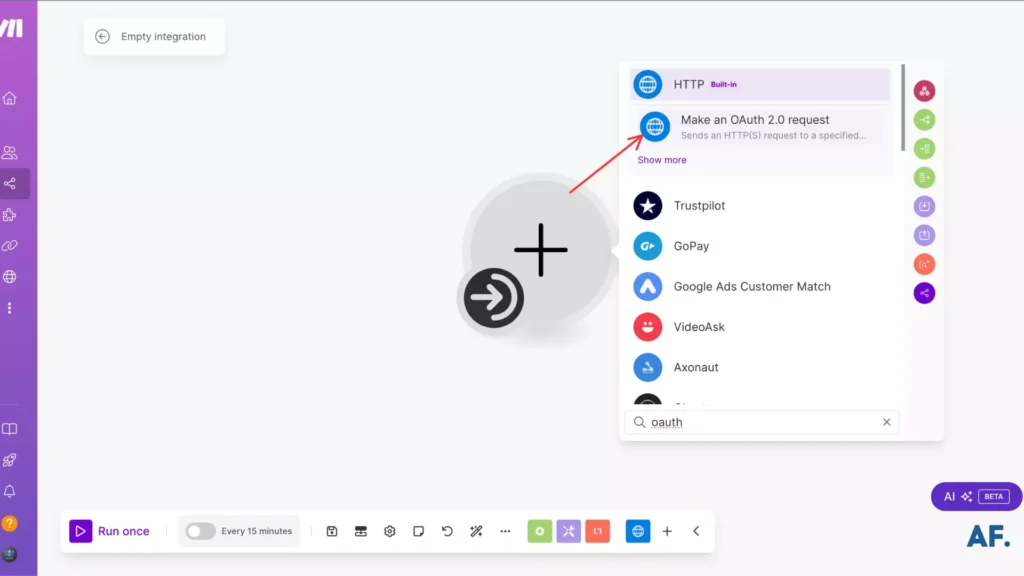Click the Undo arrow in toolbar
This screenshot has height=576, width=1024.
point(447,531)
